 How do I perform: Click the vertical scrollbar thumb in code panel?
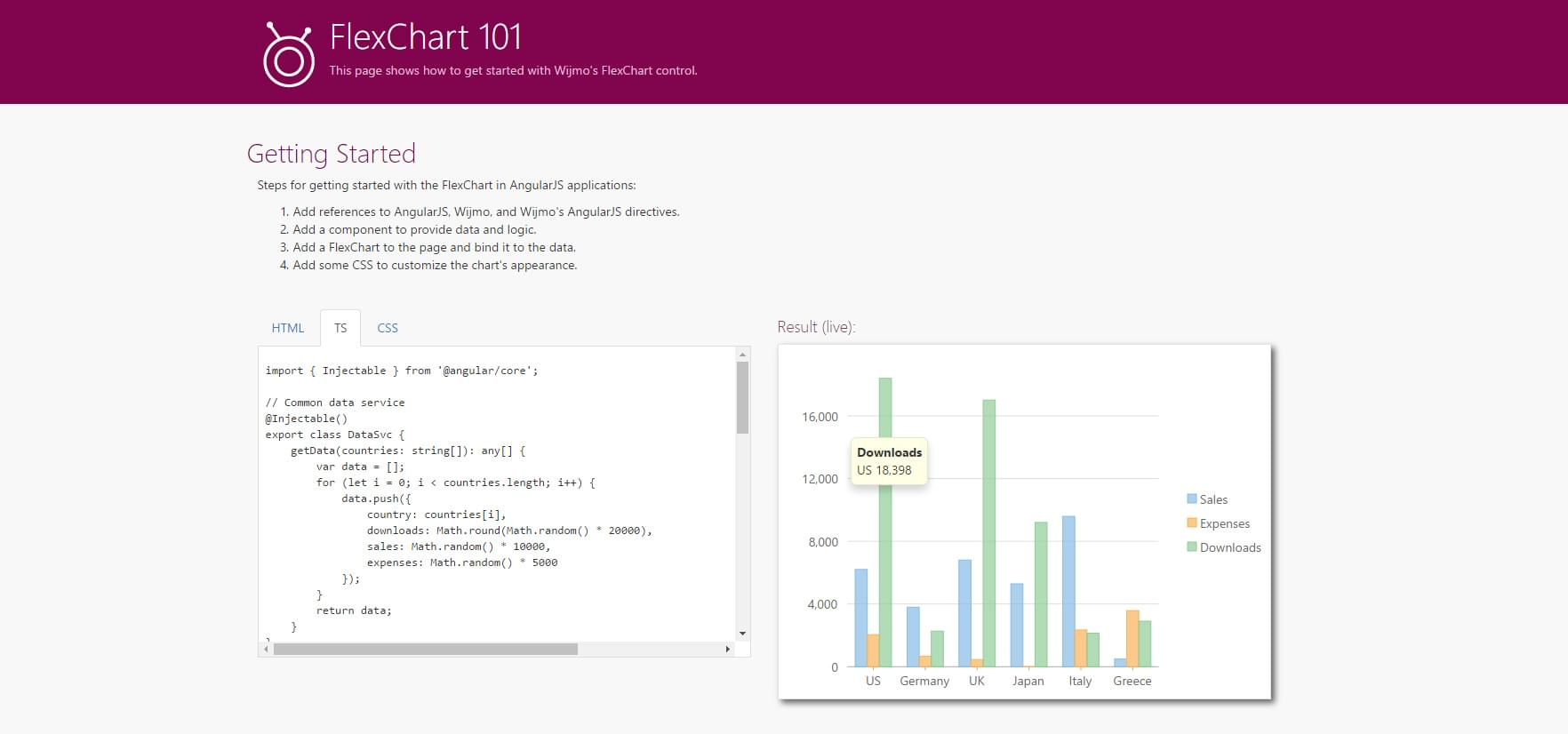click(742, 397)
